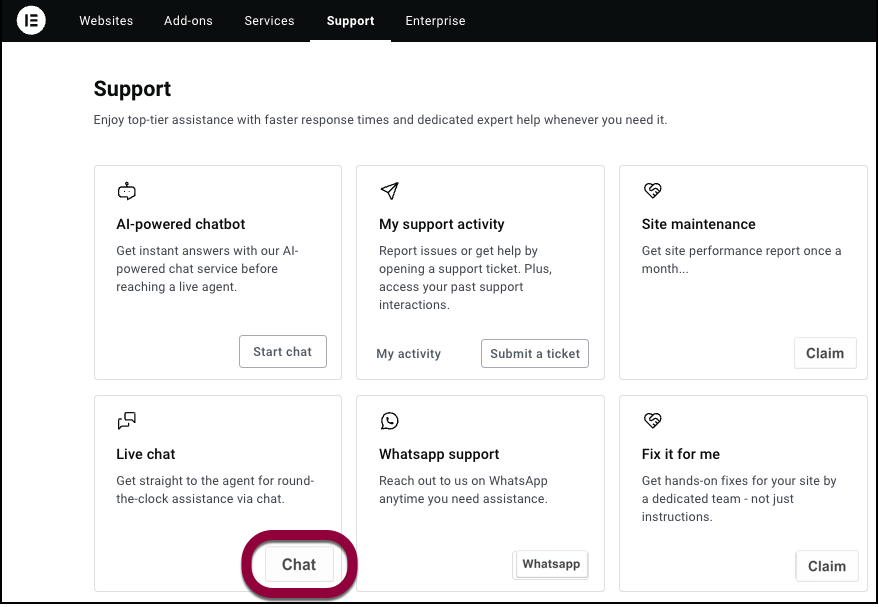Switch to the Services tab
879x607 pixels.
click(269, 21)
